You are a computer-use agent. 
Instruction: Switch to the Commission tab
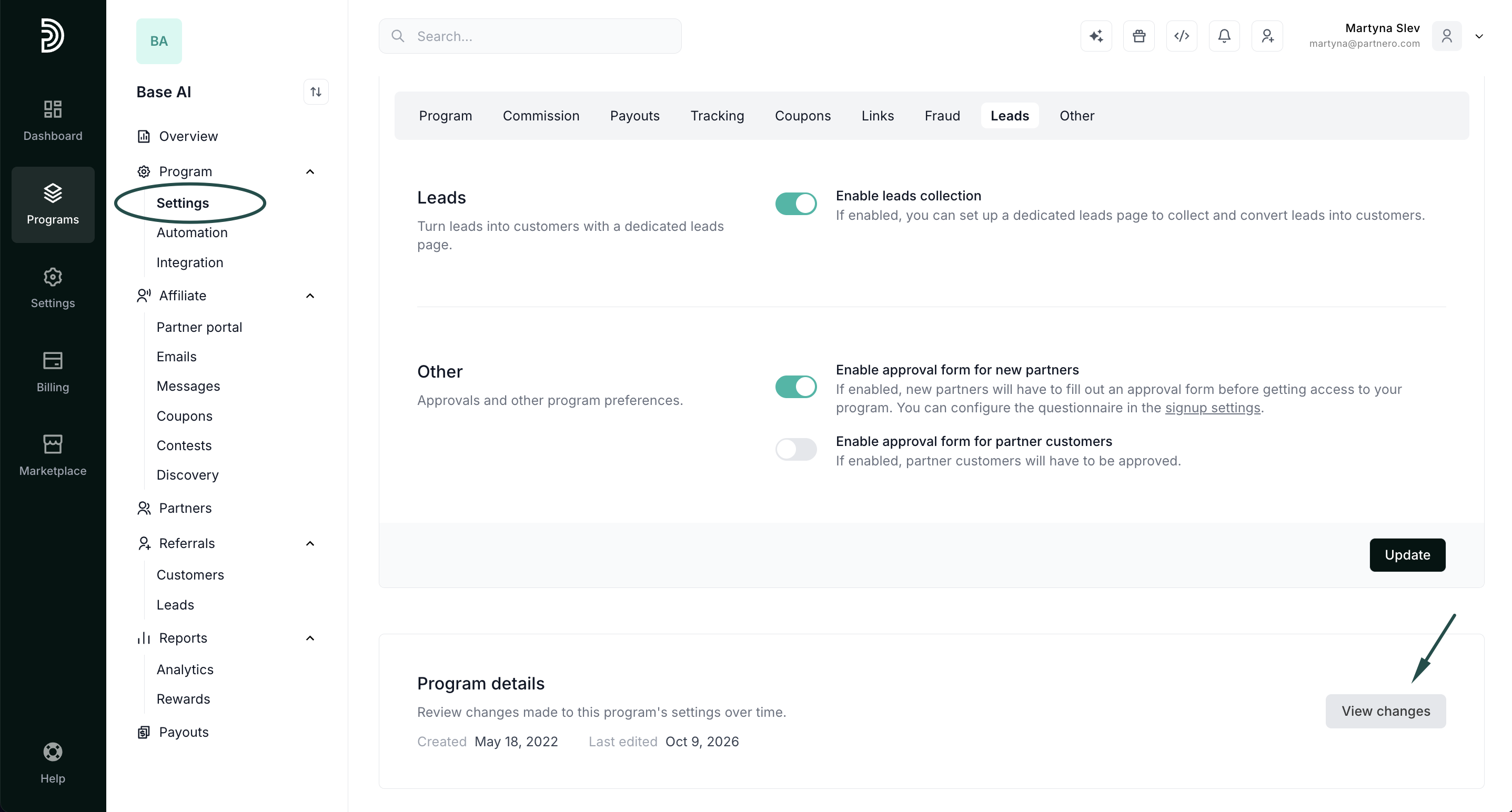[541, 116]
